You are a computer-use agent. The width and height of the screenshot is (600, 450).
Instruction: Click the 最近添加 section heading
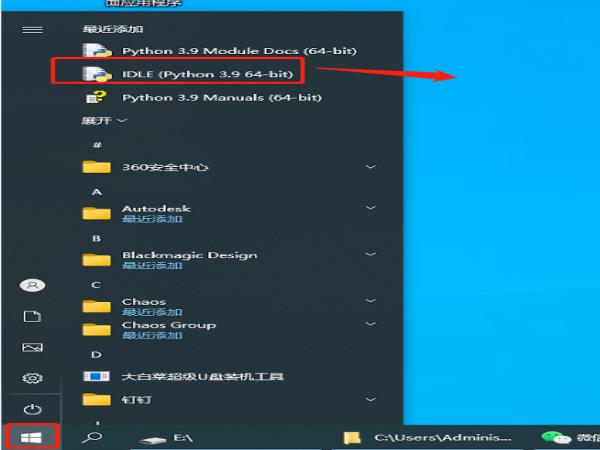[113, 29]
